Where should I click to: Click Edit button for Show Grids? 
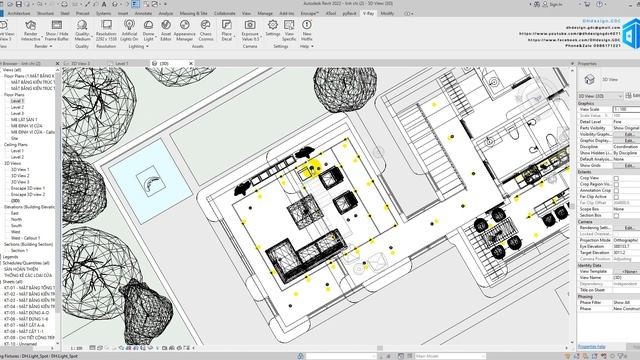click(x=628, y=165)
